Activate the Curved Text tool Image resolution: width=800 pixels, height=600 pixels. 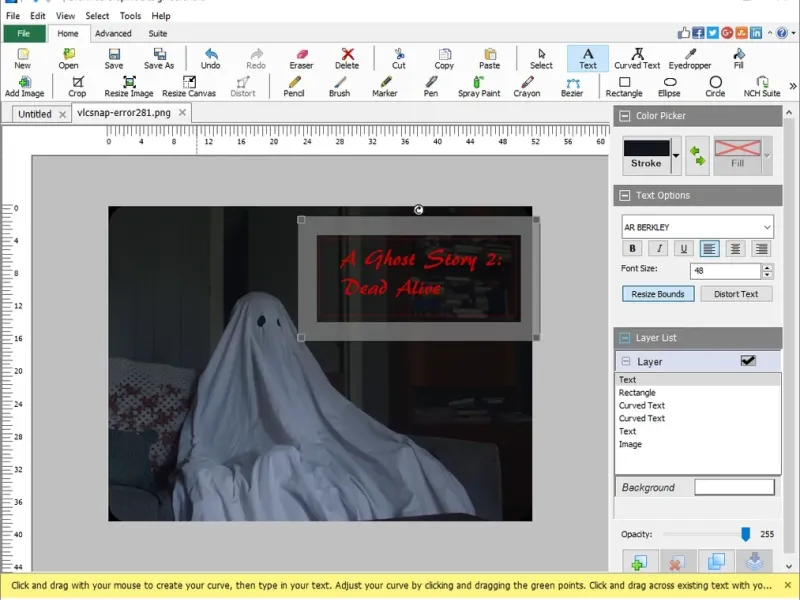click(x=637, y=58)
